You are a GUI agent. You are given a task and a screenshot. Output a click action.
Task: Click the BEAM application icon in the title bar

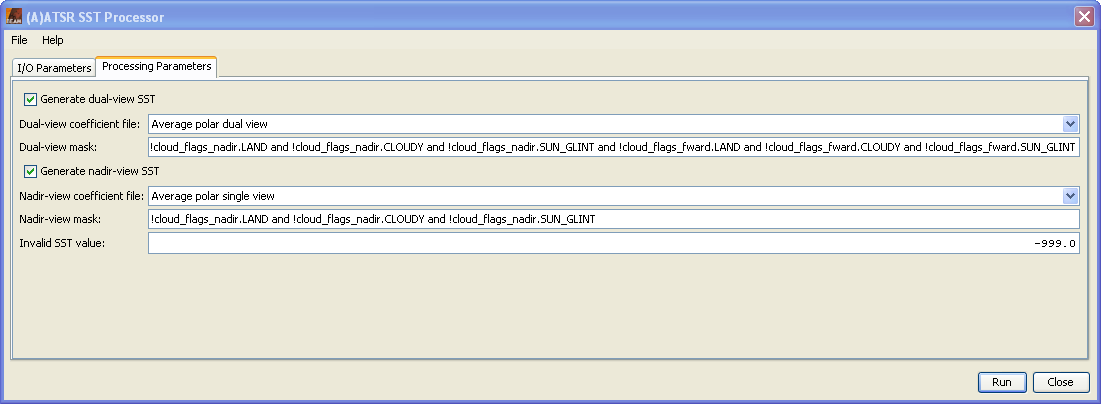(x=14, y=17)
